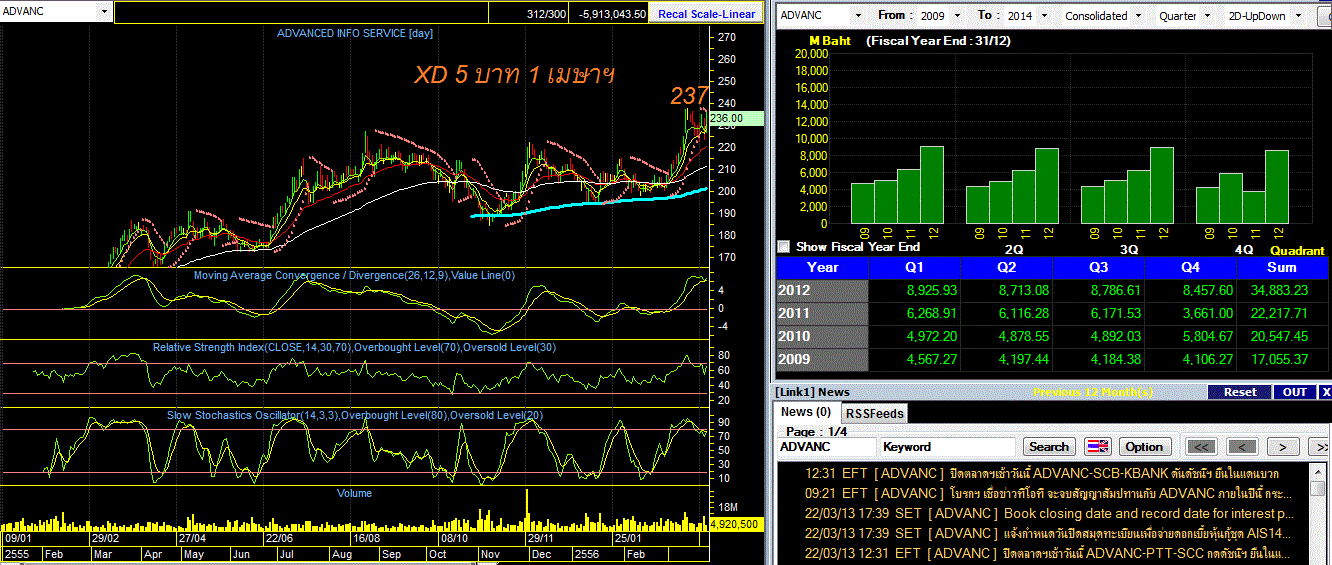Click the 17,055.37 sum cell

1282,359
